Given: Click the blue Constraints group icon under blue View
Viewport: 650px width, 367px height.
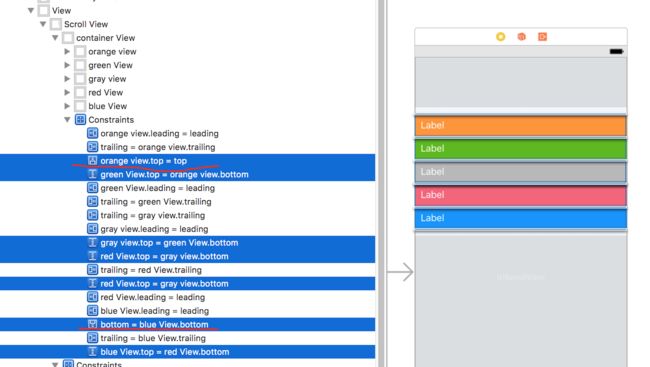Looking at the screenshot, I should (x=80, y=120).
